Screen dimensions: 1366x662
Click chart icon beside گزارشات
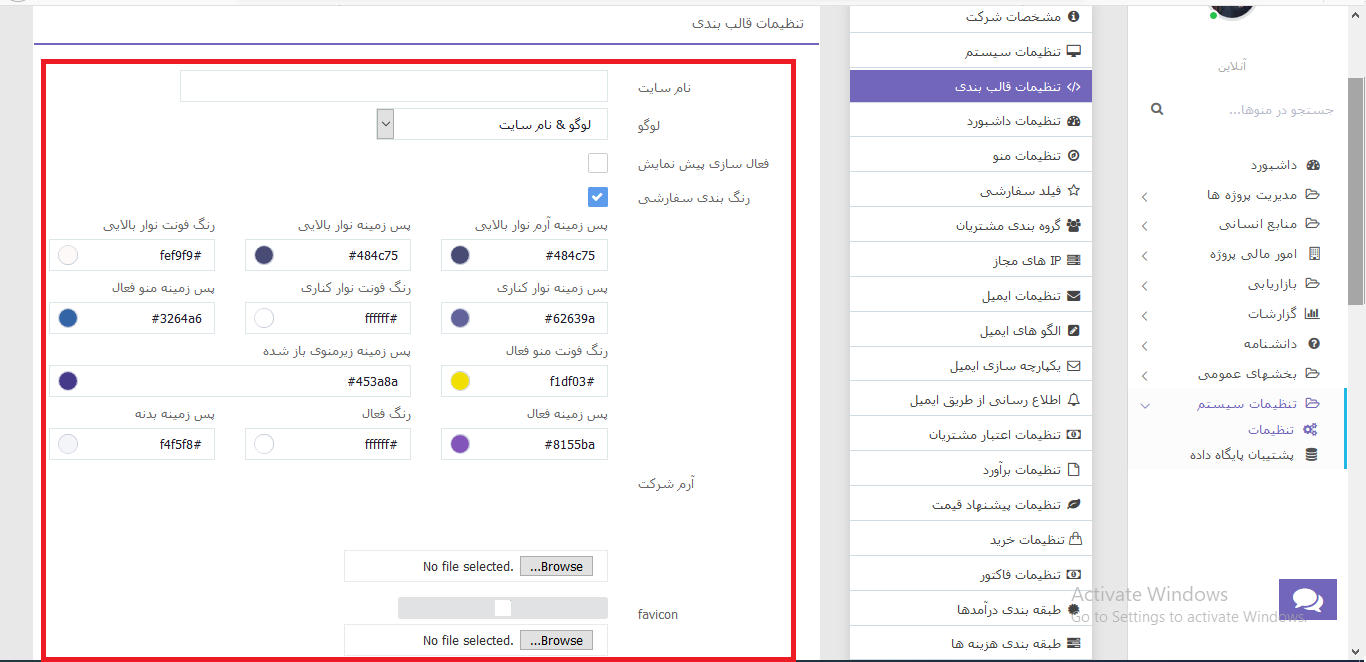1313,314
